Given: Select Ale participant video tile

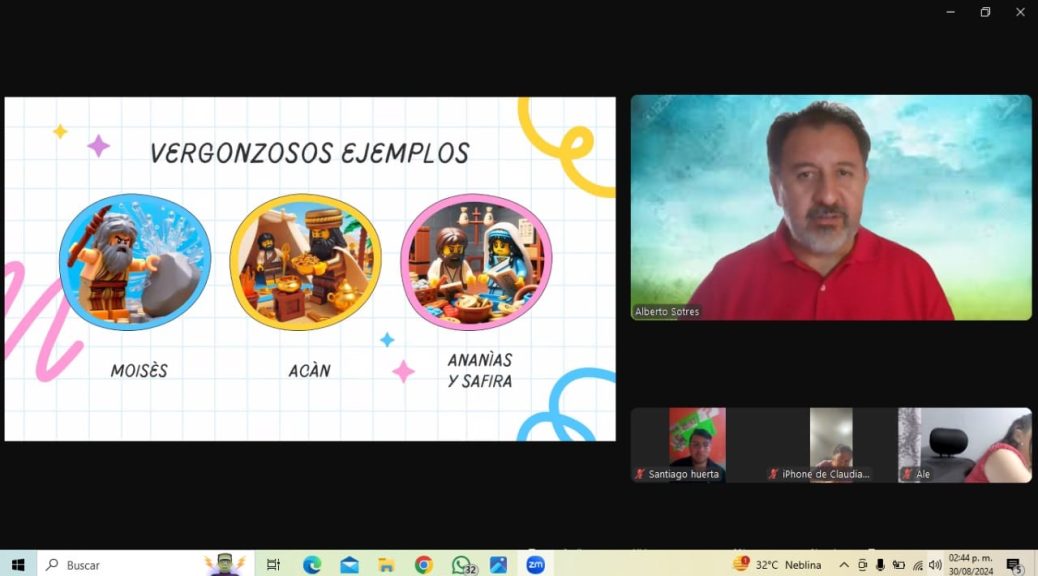Looking at the screenshot, I should (965, 445).
